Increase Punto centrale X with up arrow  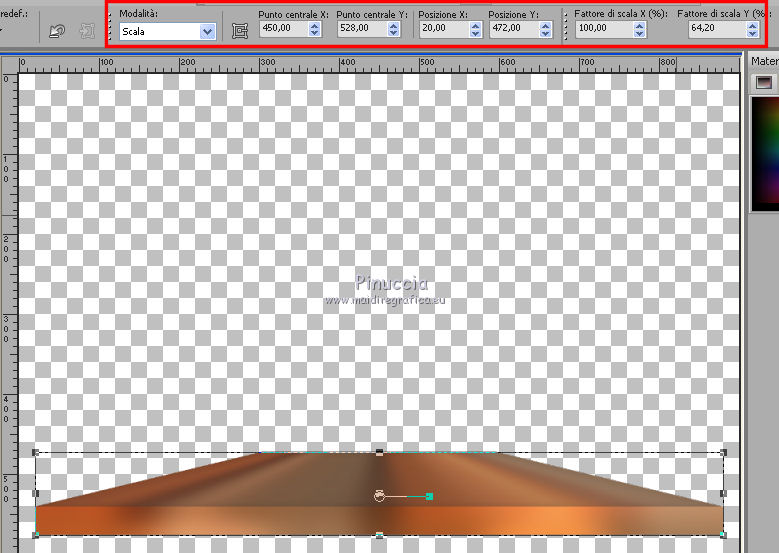tap(314, 25)
